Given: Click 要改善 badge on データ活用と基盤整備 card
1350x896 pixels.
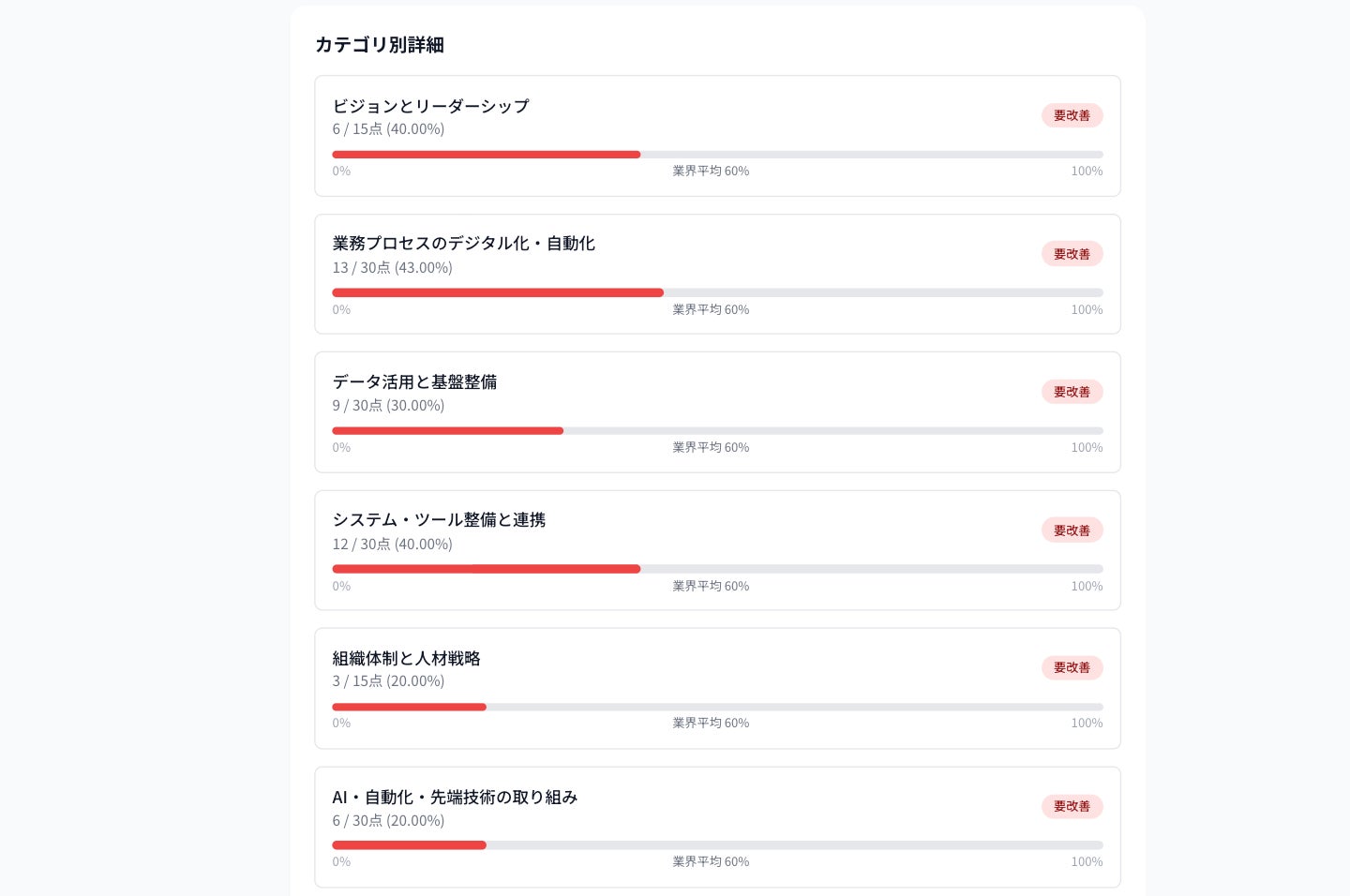Looking at the screenshot, I should (1072, 392).
